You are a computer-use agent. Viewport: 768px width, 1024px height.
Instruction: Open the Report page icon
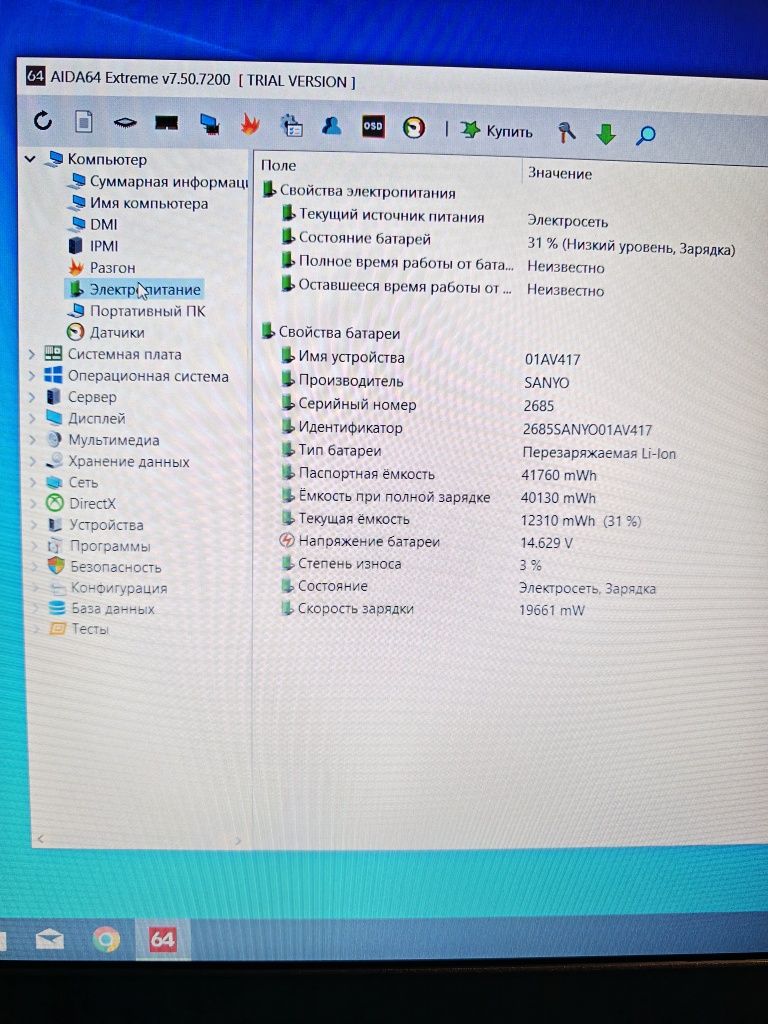click(x=84, y=121)
